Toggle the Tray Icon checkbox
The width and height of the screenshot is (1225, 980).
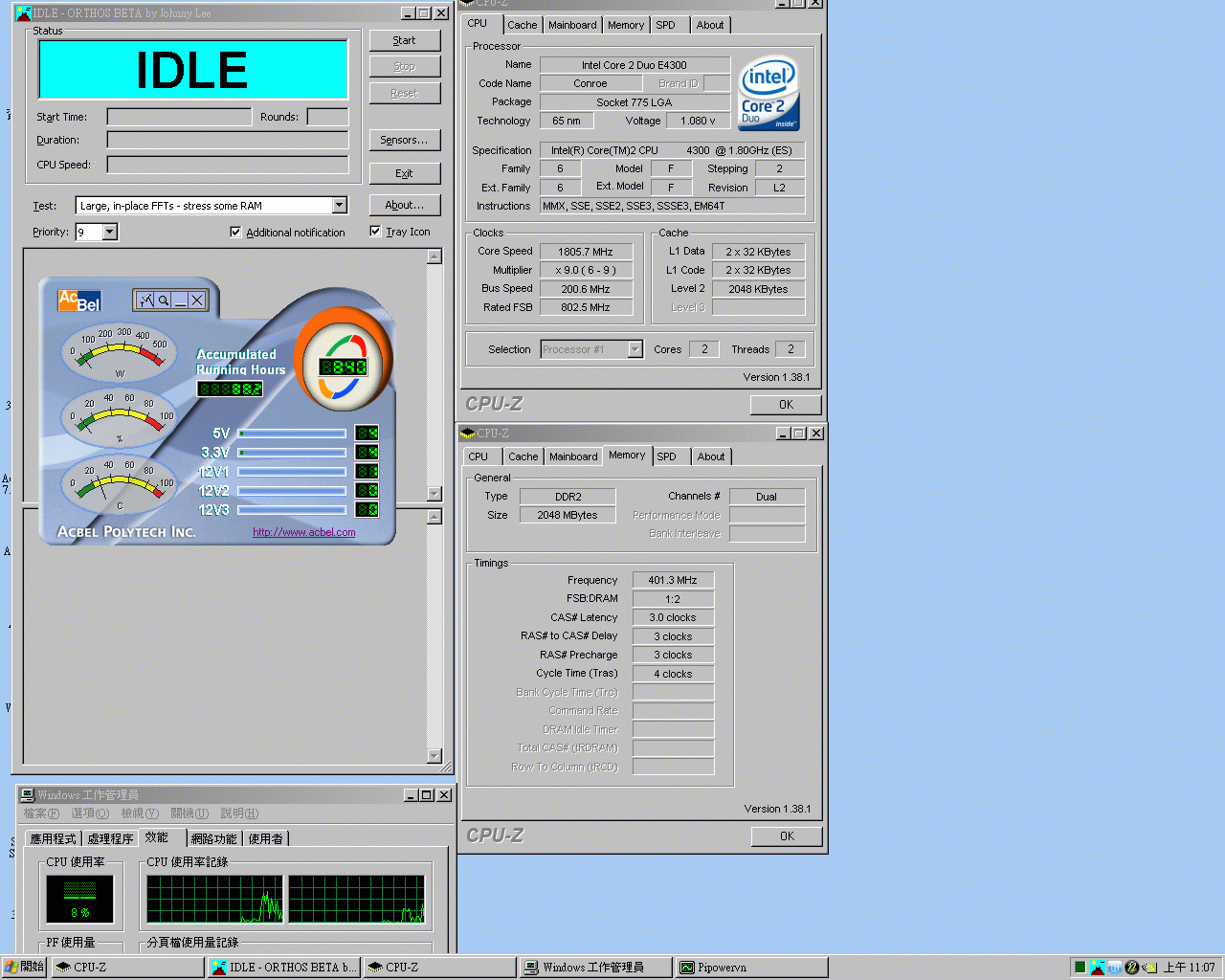pyautogui.click(x=375, y=231)
